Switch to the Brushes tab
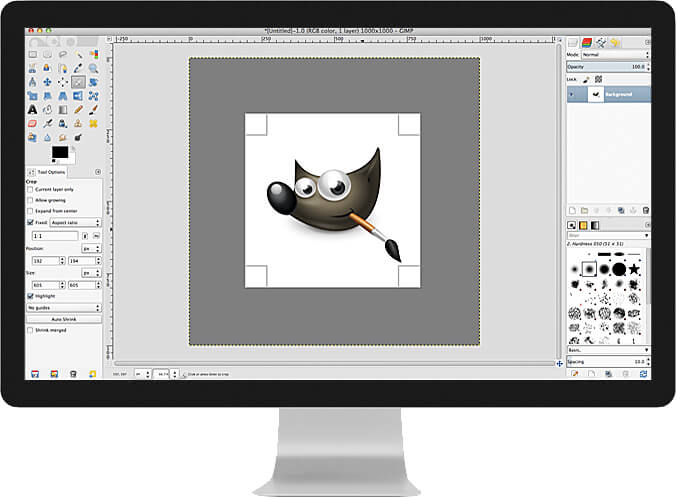The height and width of the screenshot is (498, 677). point(572,225)
